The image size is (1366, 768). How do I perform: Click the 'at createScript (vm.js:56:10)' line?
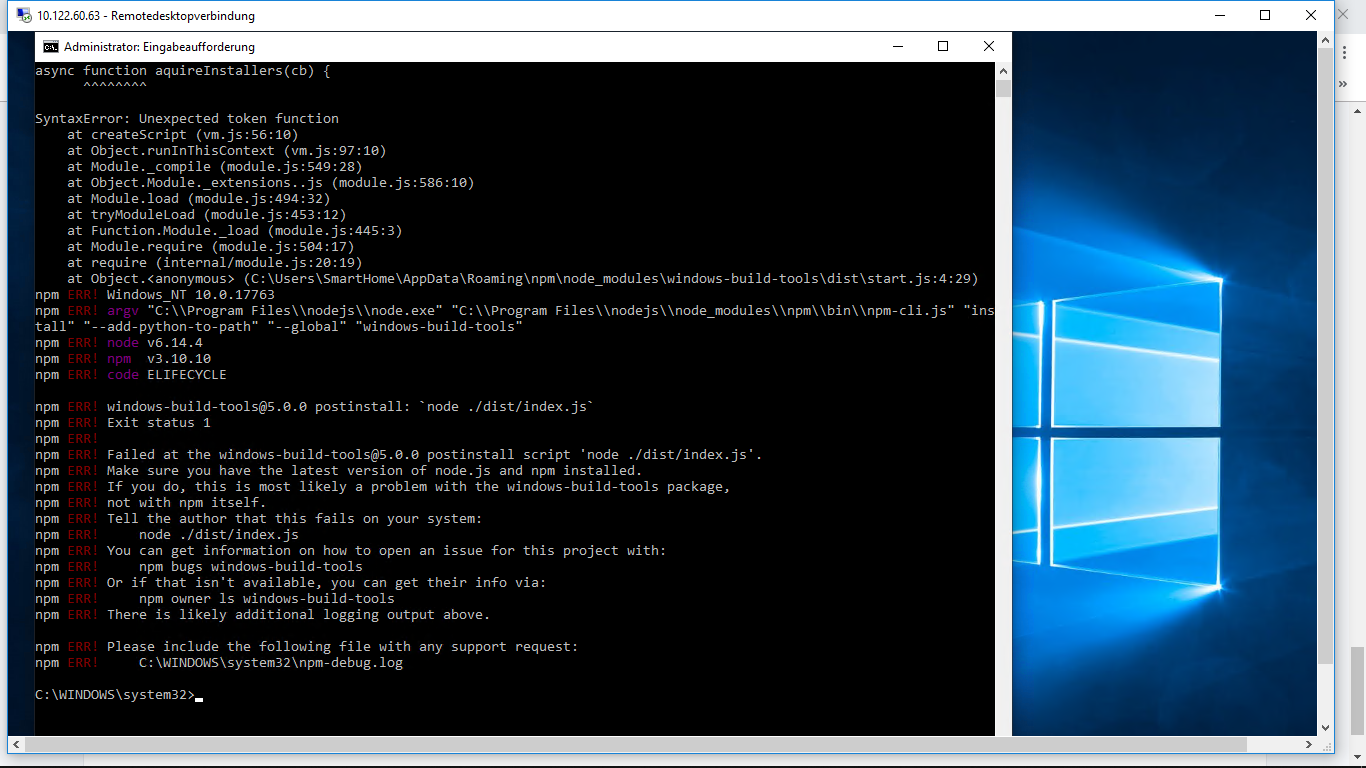coord(183,135)
